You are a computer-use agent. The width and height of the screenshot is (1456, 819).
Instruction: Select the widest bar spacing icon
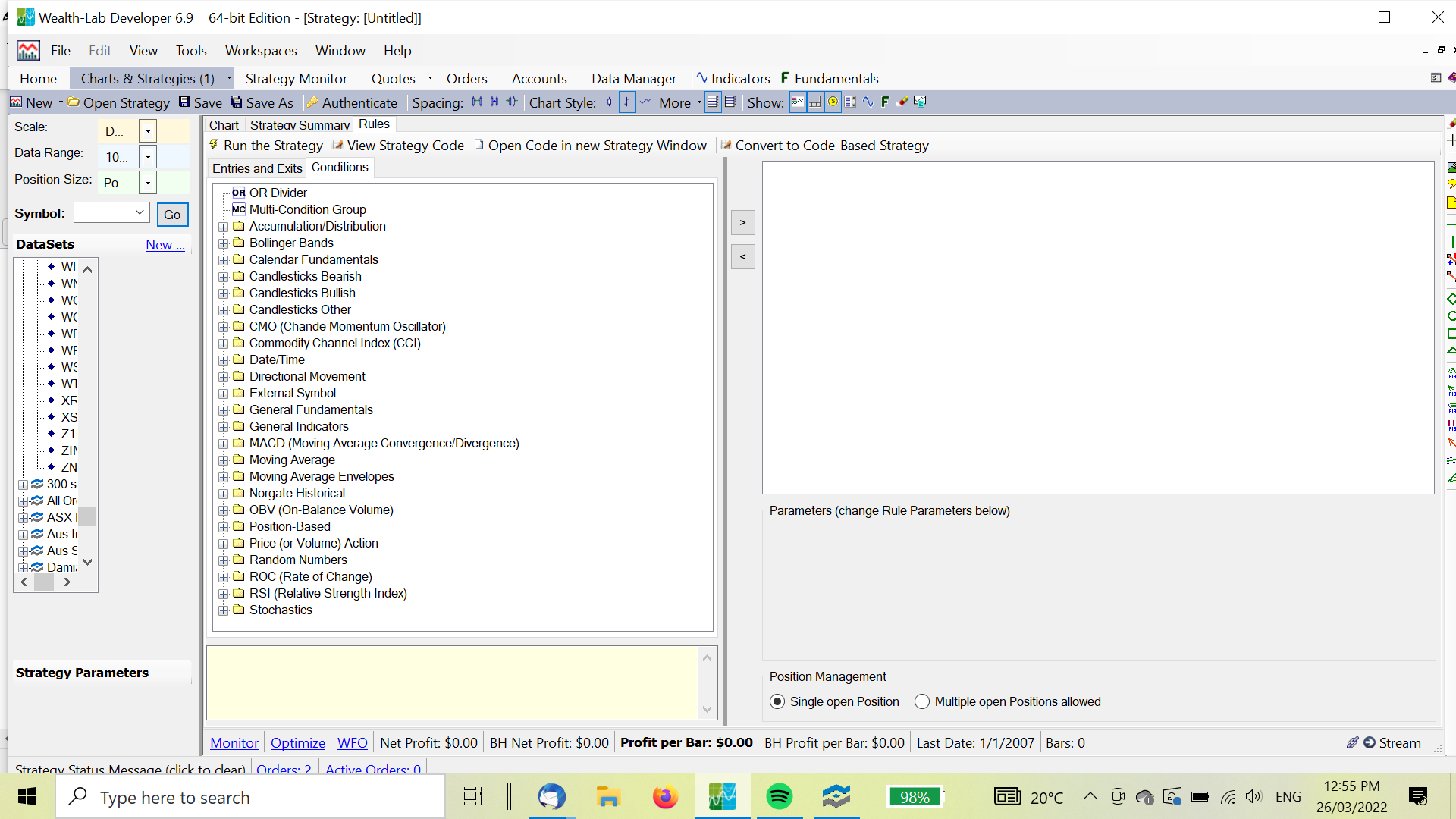coord(477,102)
